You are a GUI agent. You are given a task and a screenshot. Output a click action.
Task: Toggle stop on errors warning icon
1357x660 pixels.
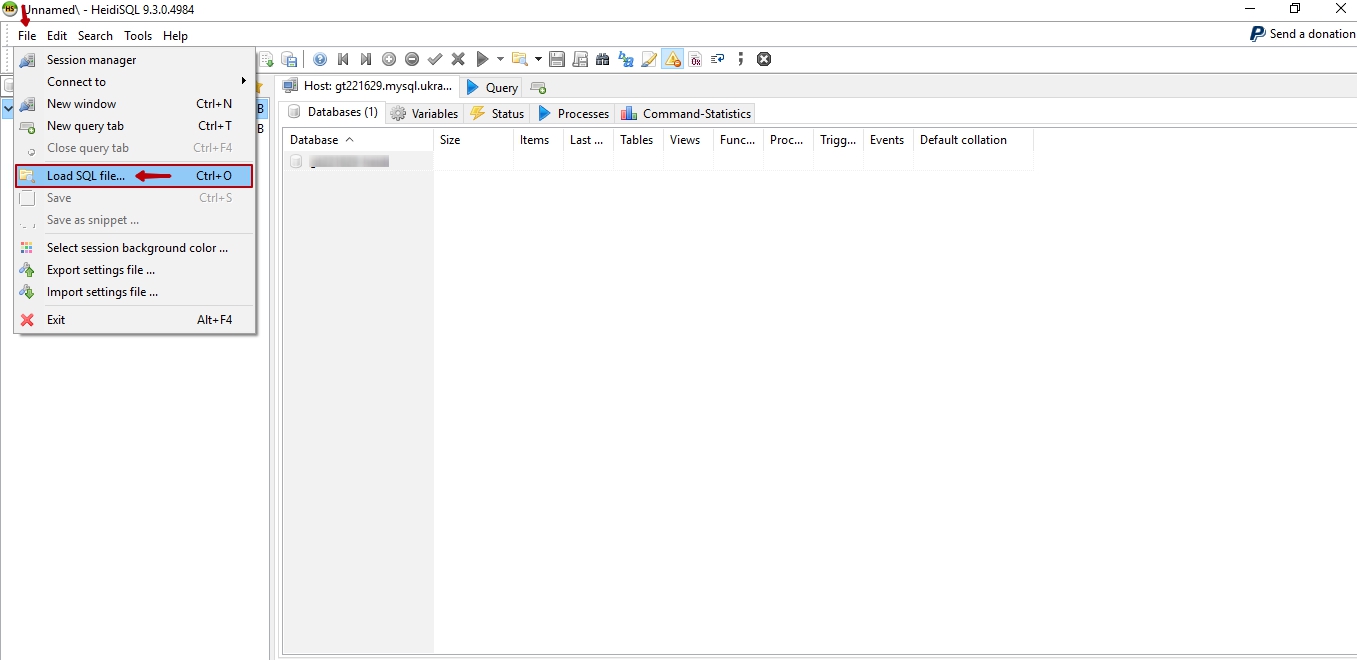click(x=672, y=59)
